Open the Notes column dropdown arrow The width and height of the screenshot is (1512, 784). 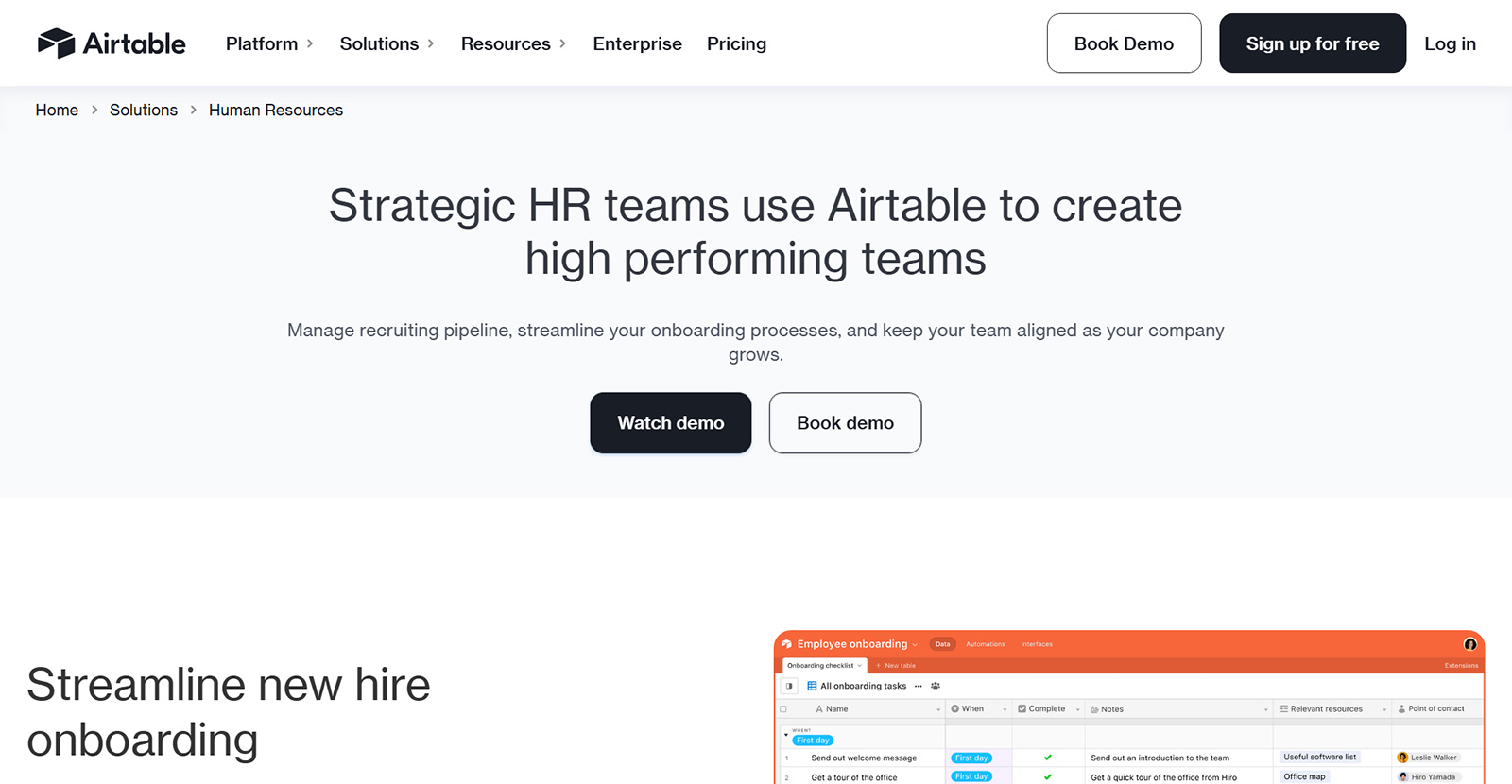click(x=1266, y=709)
